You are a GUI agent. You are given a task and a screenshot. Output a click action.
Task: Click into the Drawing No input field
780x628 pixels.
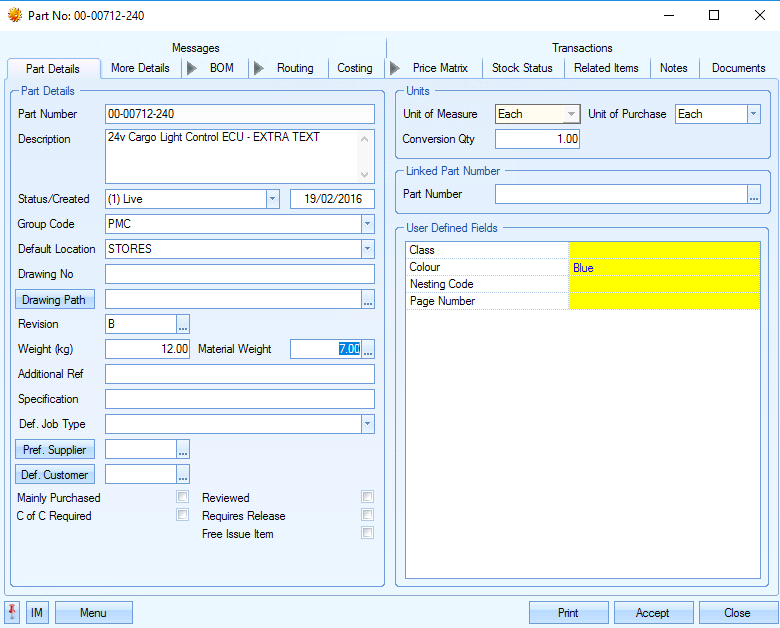point(239,274)
